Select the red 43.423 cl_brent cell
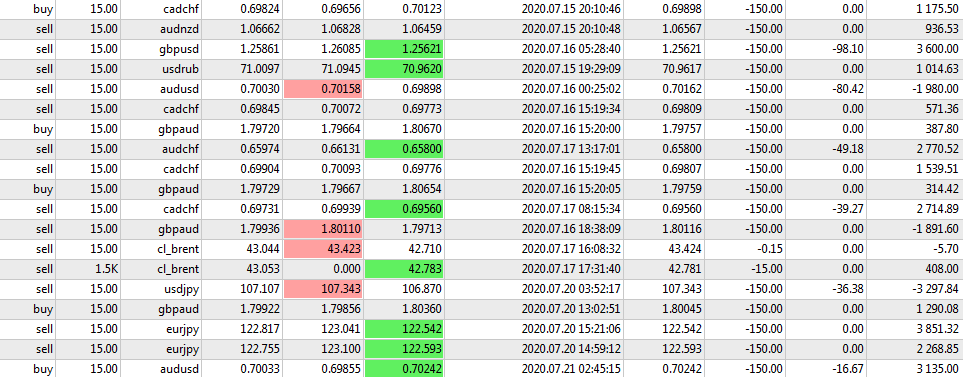Screen dimensions: 963x377 point(323,249)
